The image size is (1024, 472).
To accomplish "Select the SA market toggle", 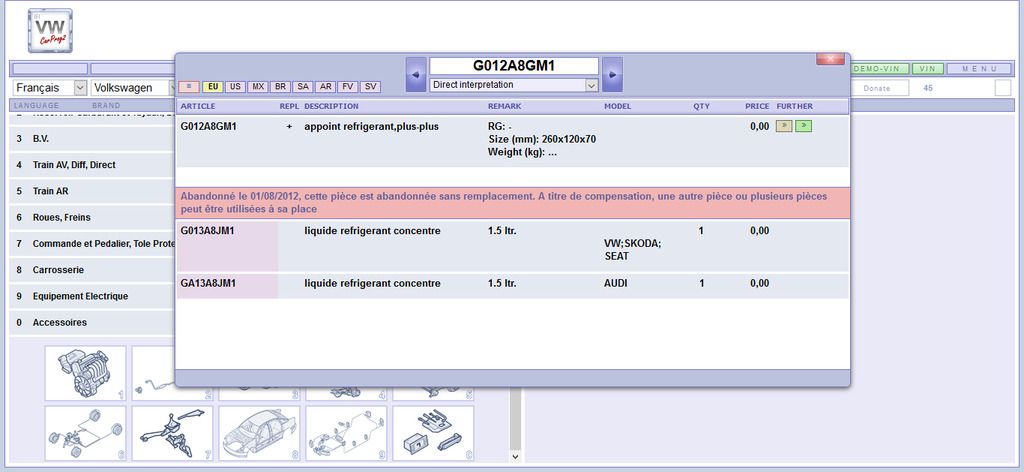I will pyautogui.click(x=302, y=87).
